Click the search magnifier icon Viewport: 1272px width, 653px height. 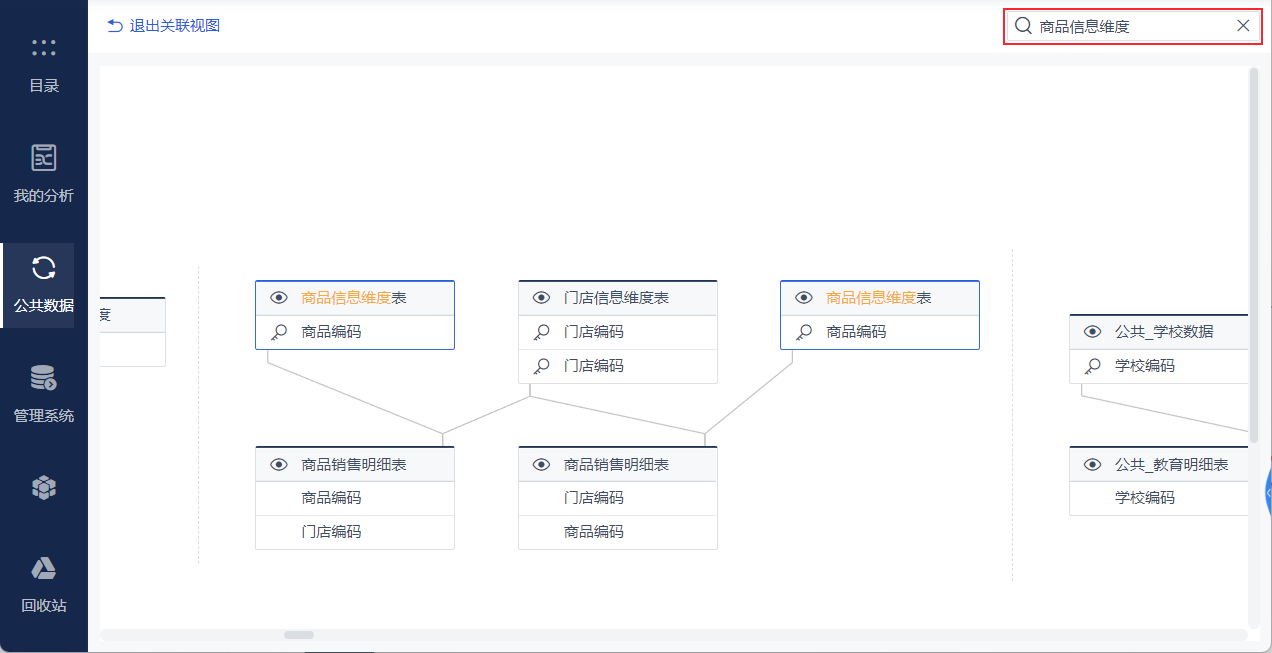[1023, 26]
